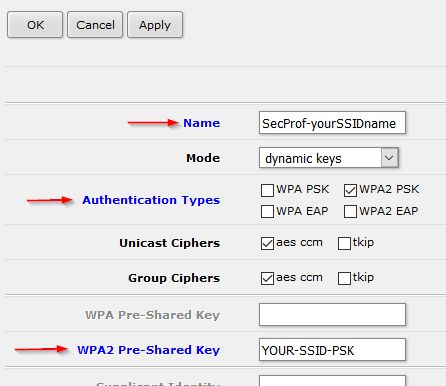Screen dimensions: 446x386
Task: Select the WPA2 Pre-Shared Key label
Action: click(x=149, y=350)
